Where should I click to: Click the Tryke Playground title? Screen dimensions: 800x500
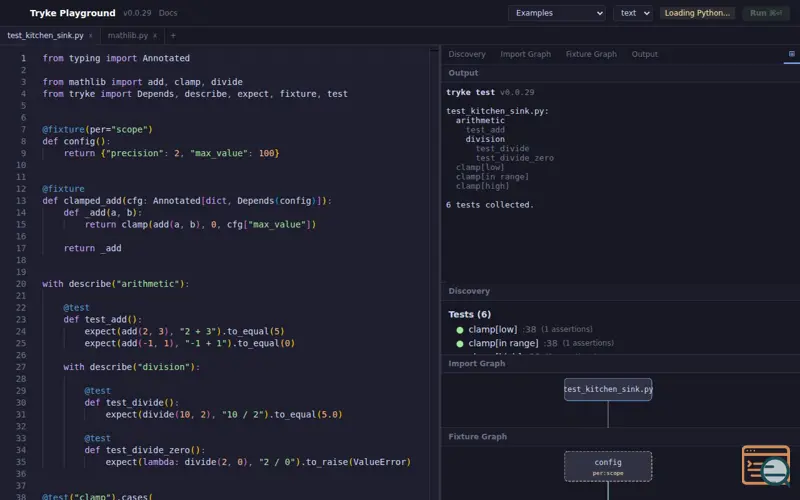(72, 13)
